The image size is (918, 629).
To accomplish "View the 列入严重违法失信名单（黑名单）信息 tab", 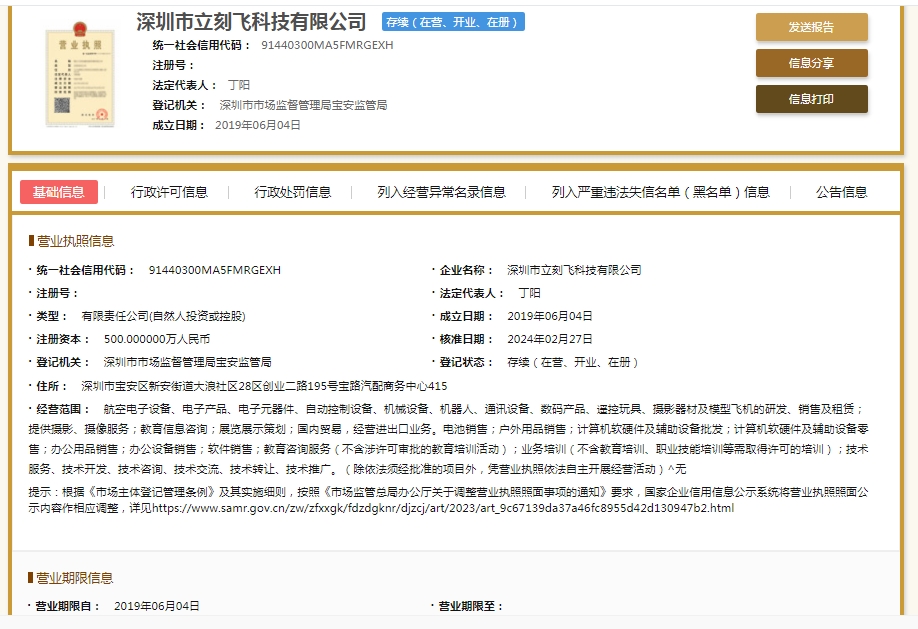I will tap(660, 192).
